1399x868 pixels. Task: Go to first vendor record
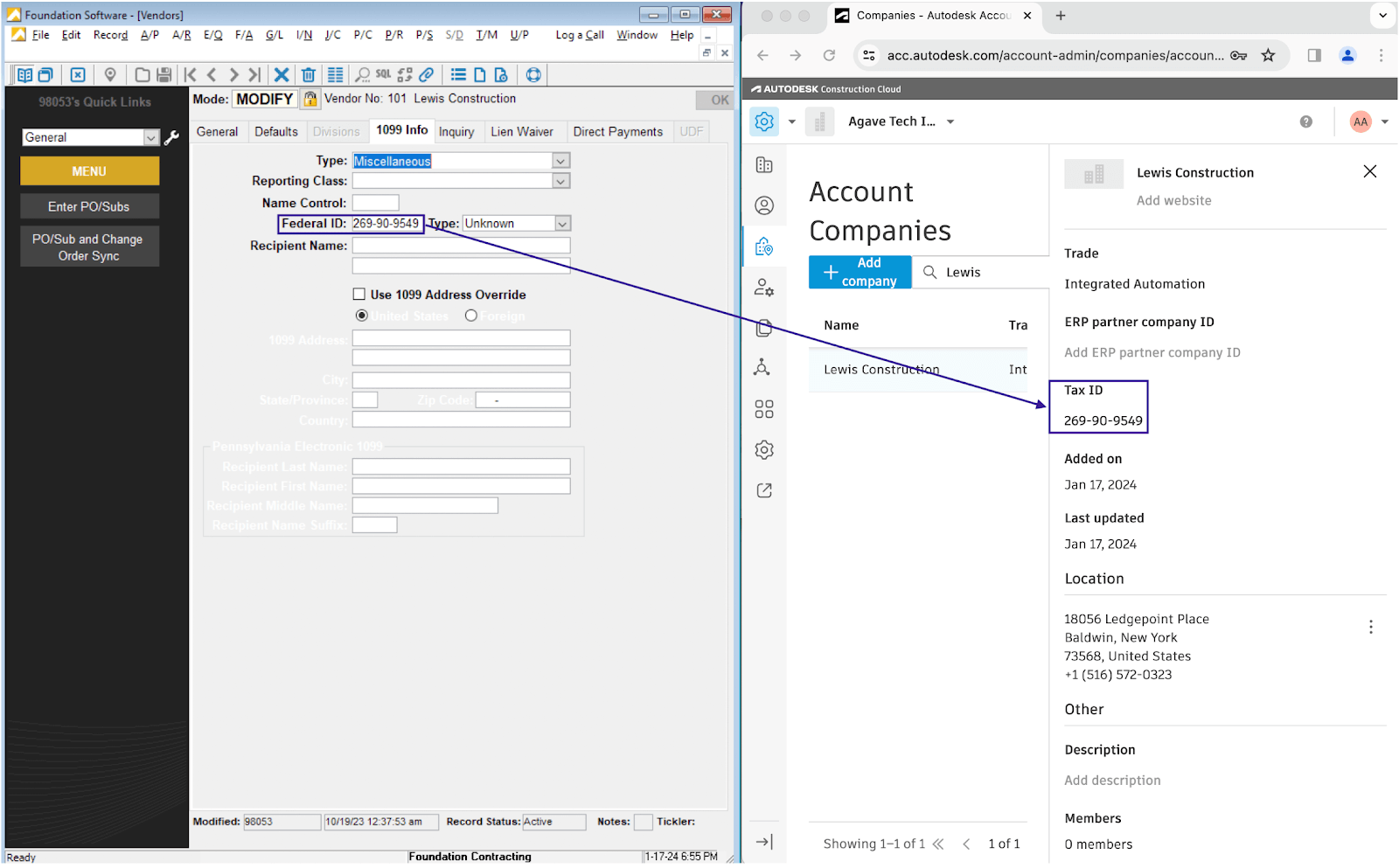(191, 75)
